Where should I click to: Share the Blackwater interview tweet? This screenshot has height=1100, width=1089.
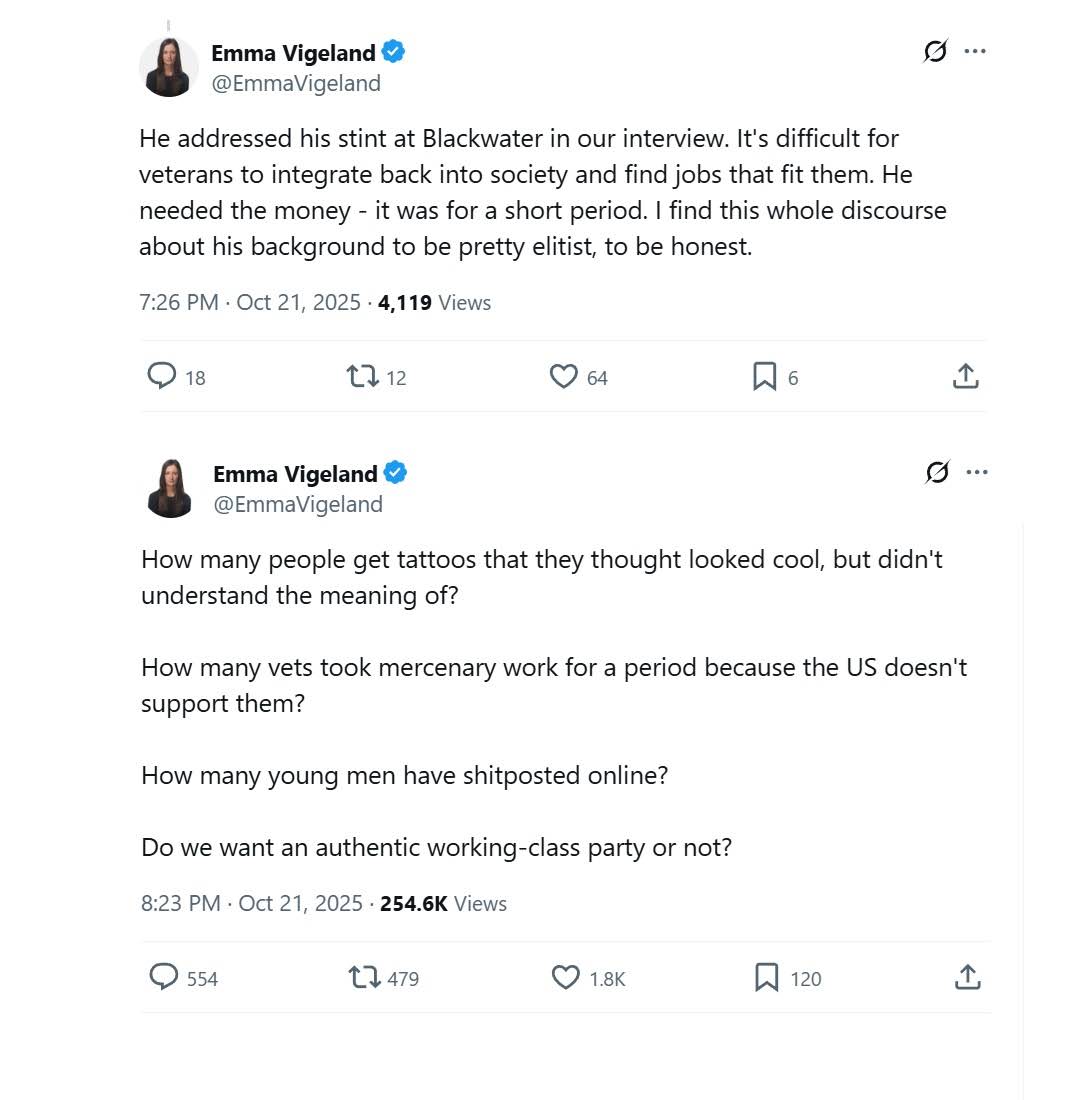tap(965, 376)
